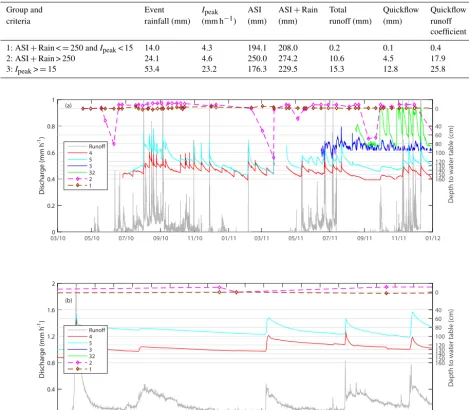469x410 pixels.
Task: Click quickflow value "12.8" in table
Action: coord(390,69)
